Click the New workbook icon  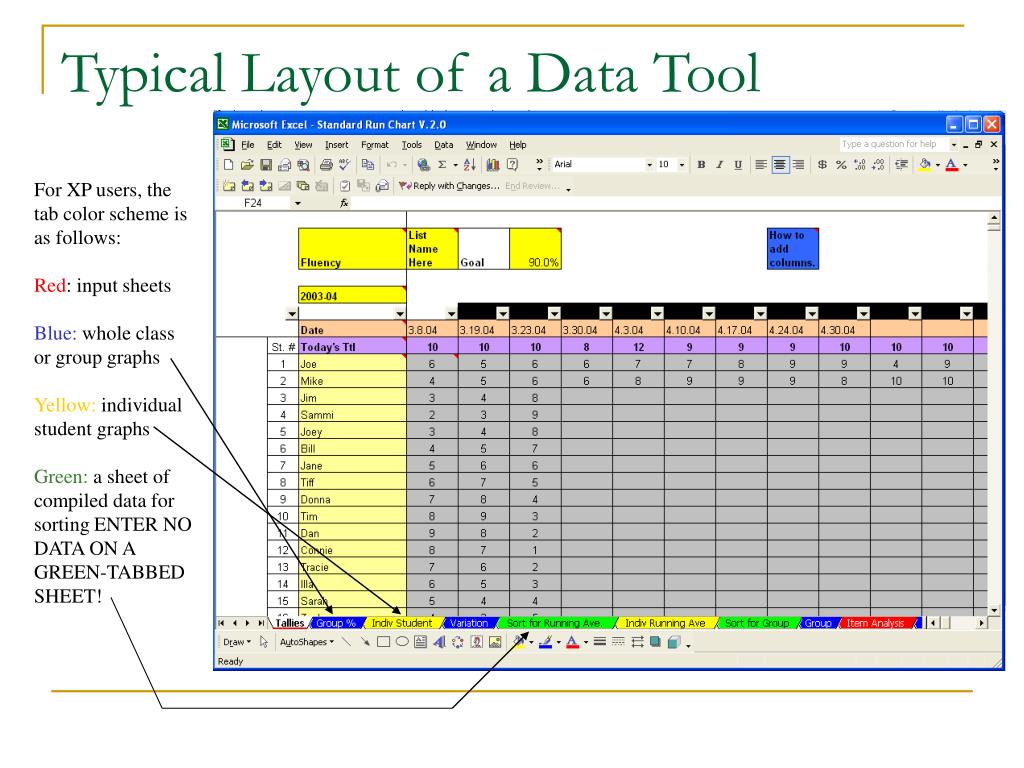point(228,165)
